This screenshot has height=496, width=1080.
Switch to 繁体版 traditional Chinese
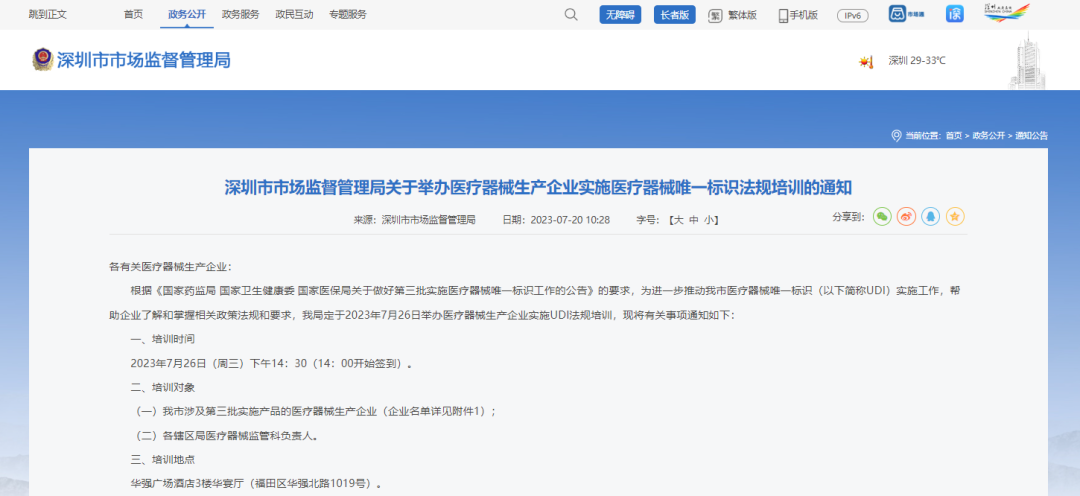click(732, 15)
